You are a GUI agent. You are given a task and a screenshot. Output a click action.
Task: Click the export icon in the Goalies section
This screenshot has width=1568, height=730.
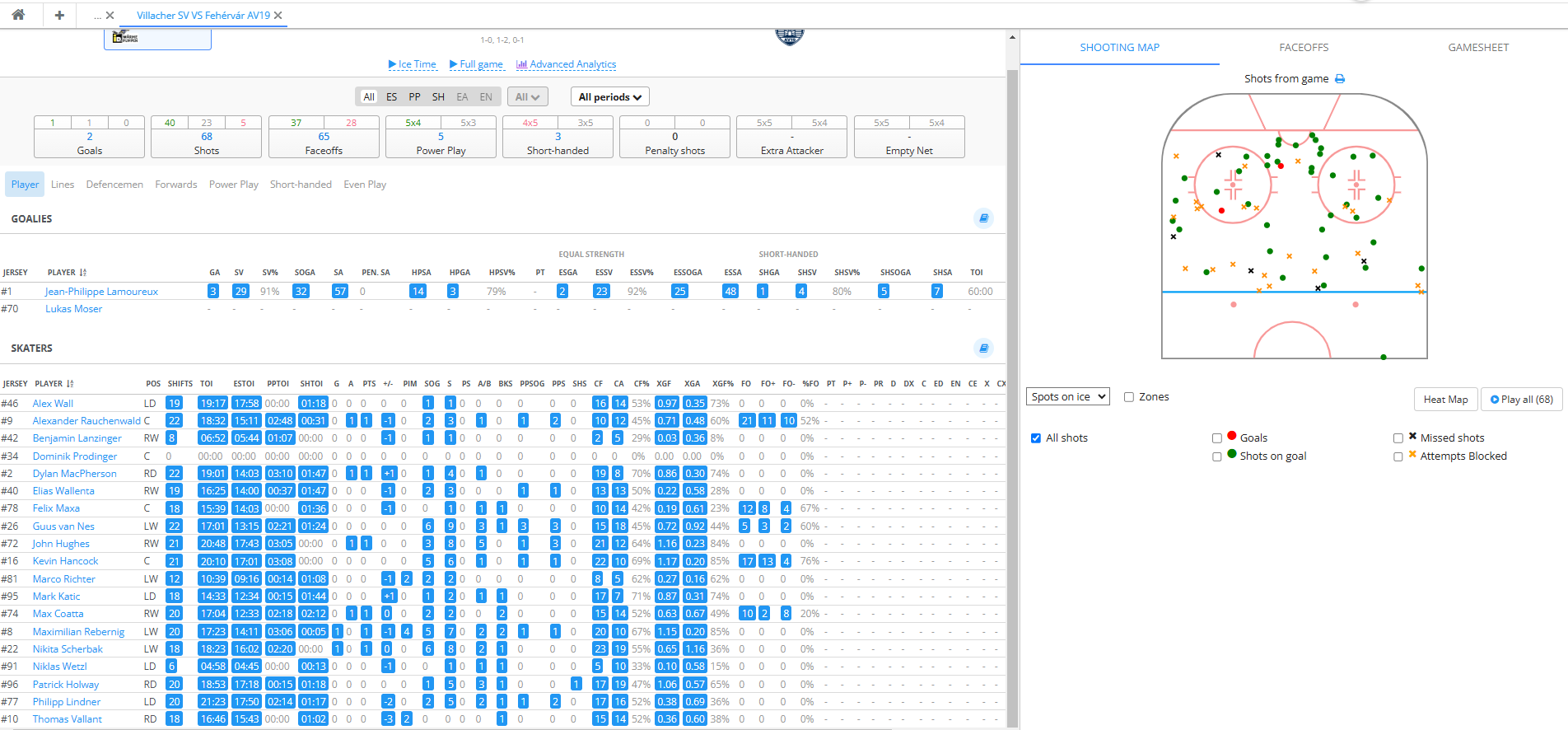tap(983, 218)
